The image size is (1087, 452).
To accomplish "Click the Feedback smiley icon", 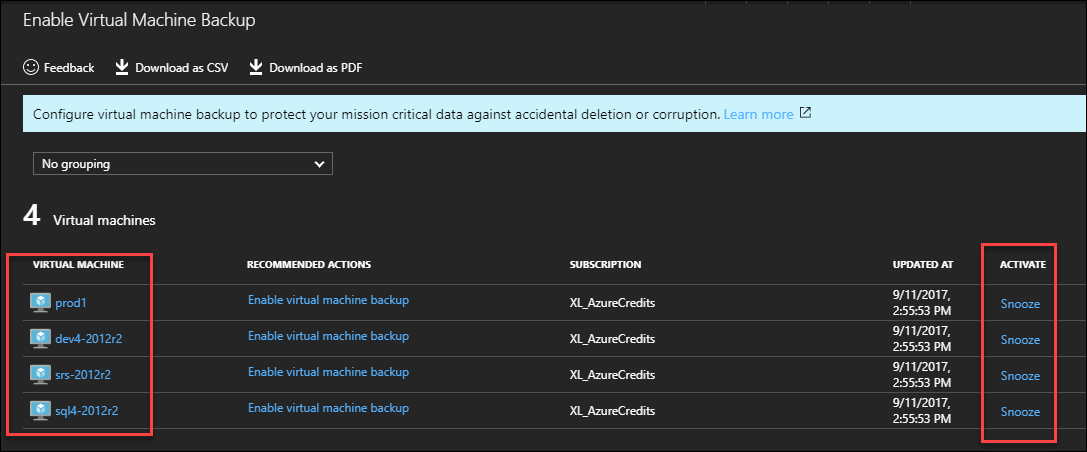I will [31, 67].
